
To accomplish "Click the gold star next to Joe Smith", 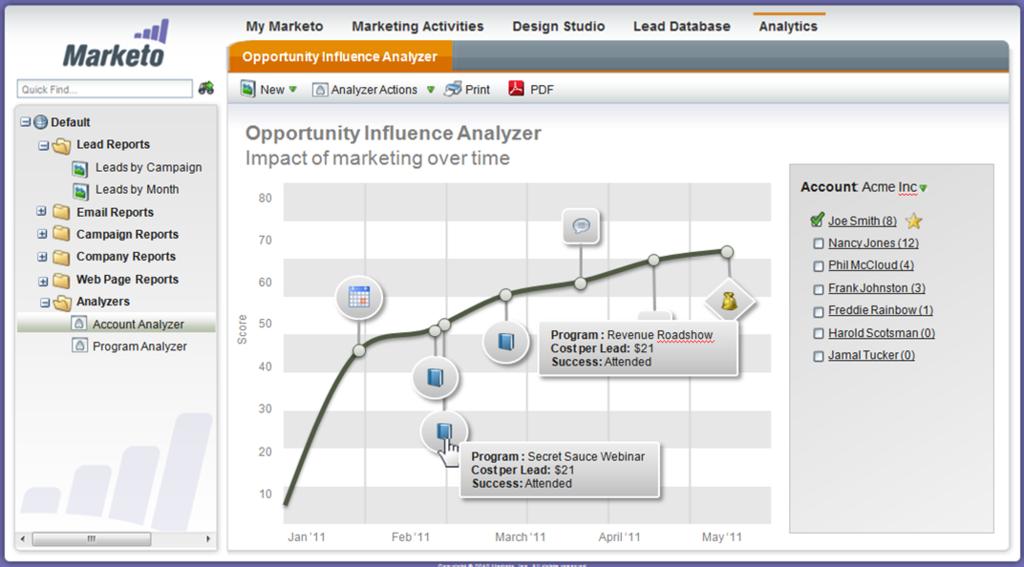I will pyautogui.click(x=914, y=221).
